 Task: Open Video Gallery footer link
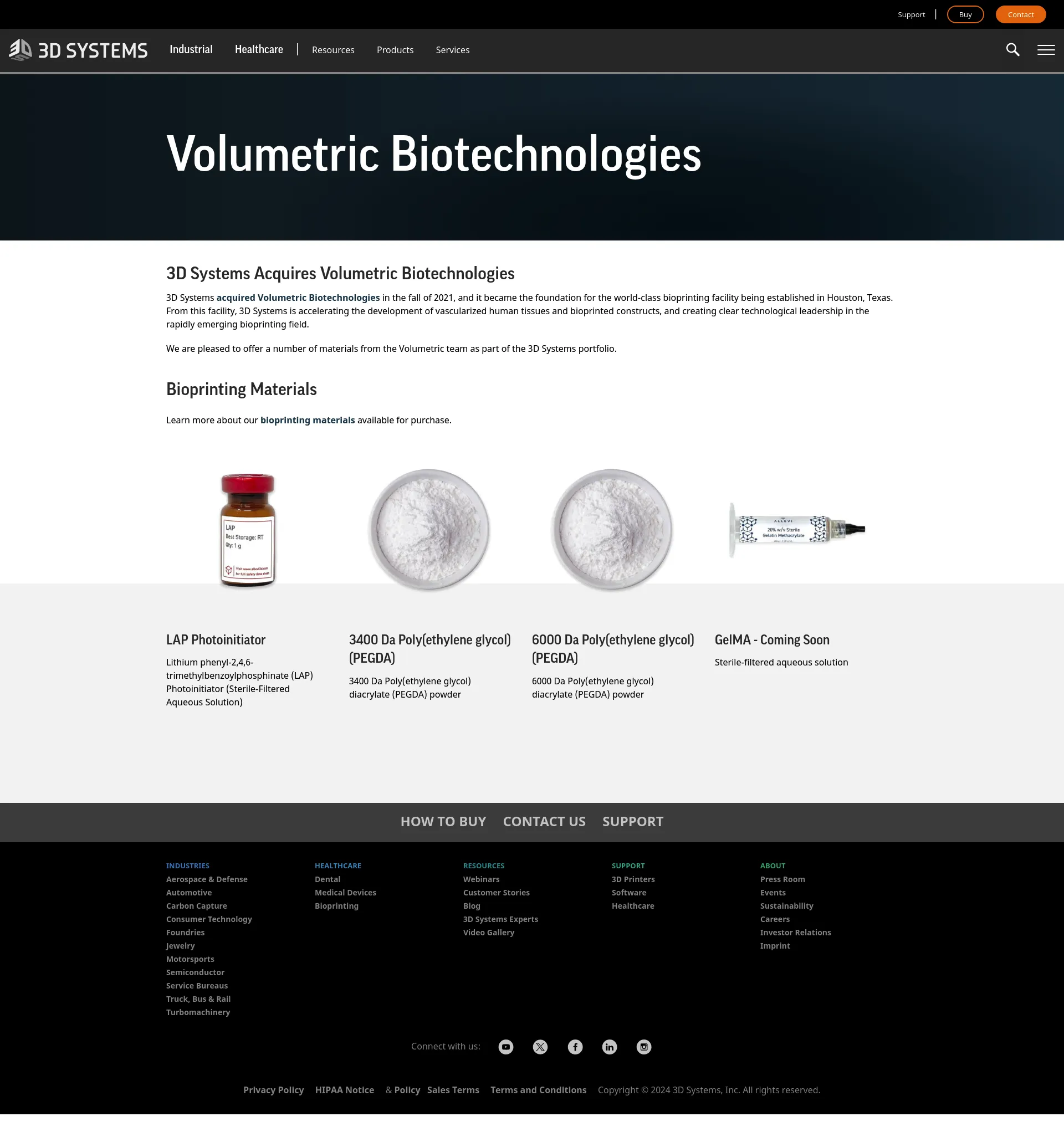point(489,933)
